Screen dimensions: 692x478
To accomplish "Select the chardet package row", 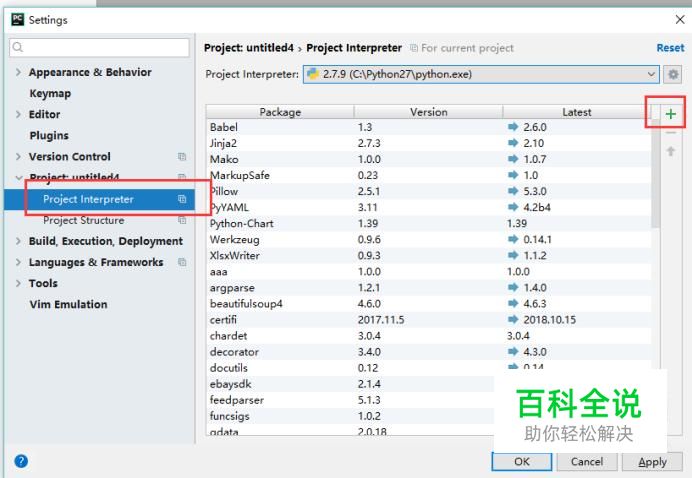I will click(x=429, y=336).
